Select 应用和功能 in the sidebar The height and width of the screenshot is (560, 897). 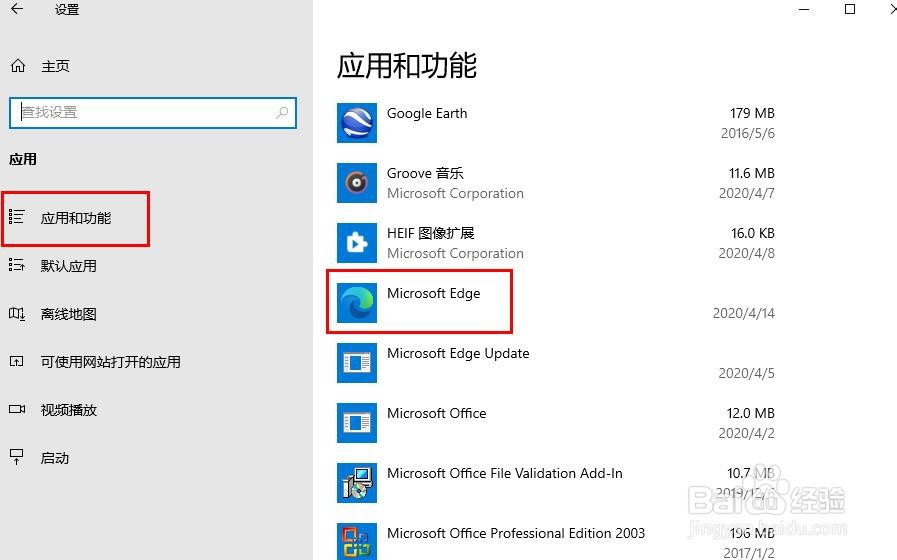tap(76, 218)
